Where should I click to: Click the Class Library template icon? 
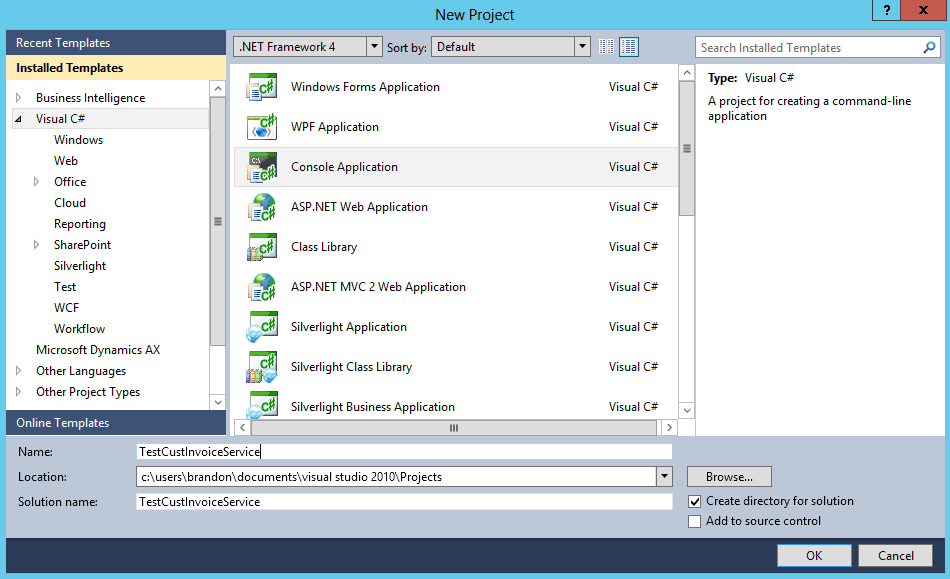click(262, 246)
